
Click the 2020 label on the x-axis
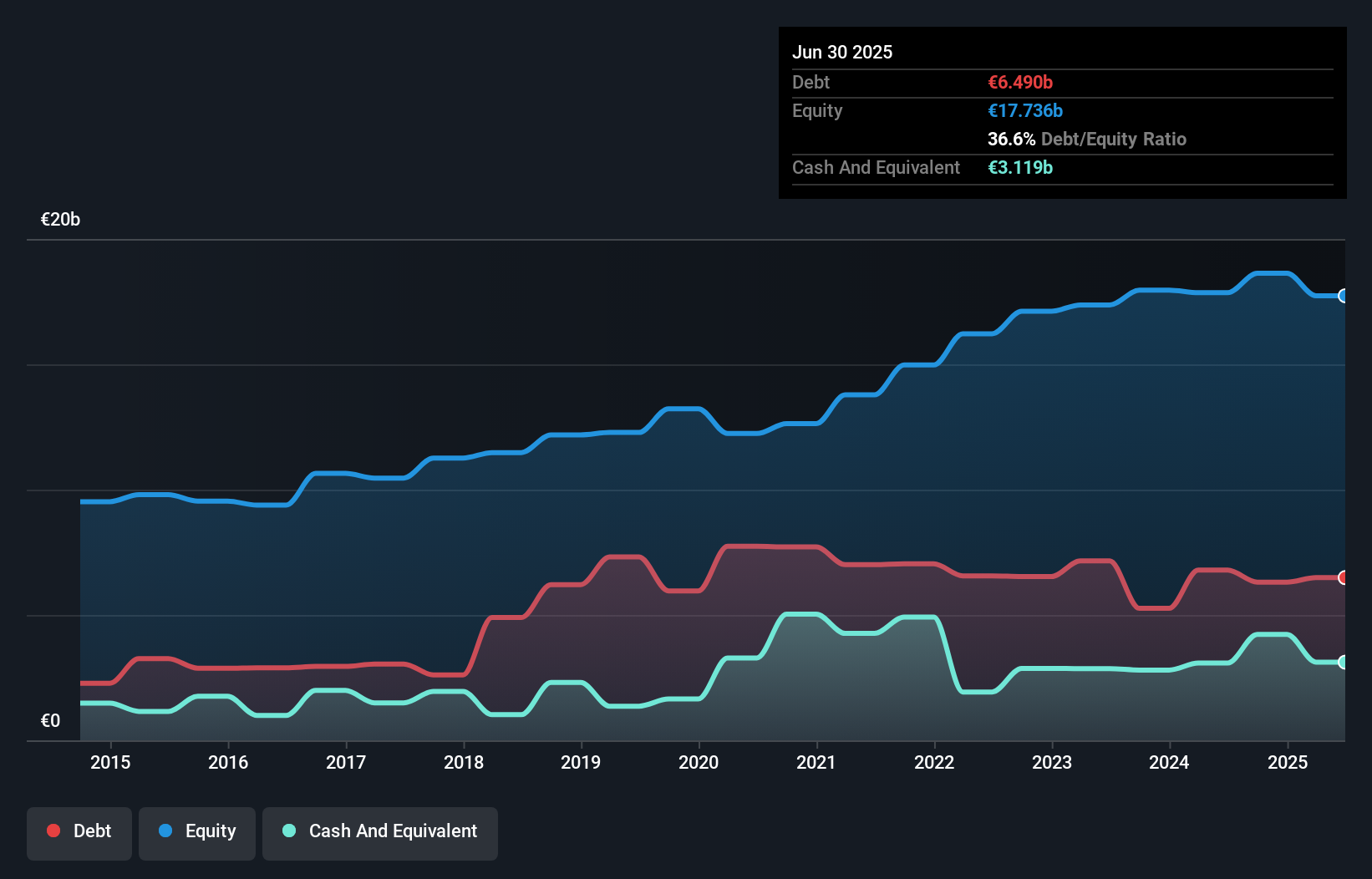coord(699,762)
